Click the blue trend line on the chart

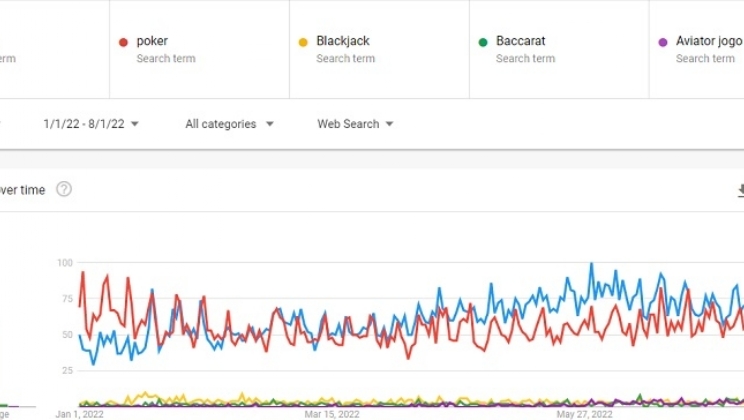pyautogui.click(x=591, y=265)
